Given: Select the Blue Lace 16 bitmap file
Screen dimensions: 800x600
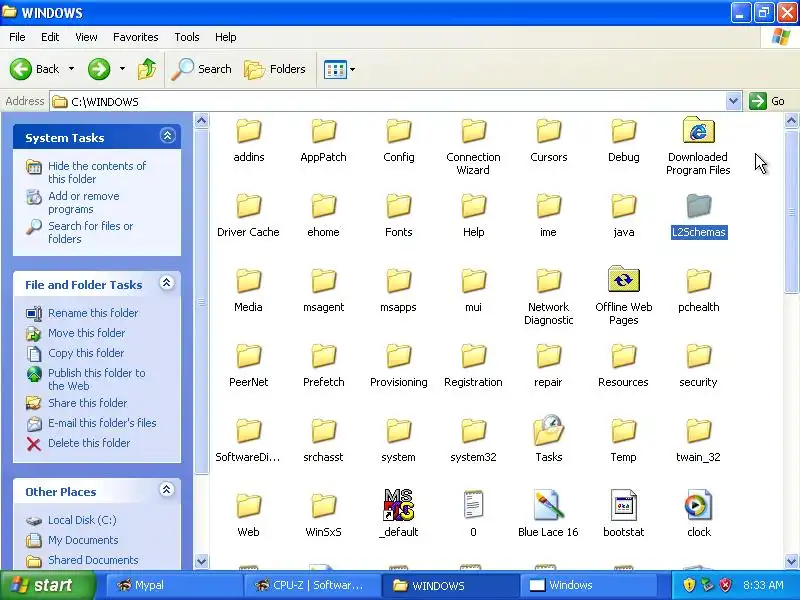Looking at the screenshot, I should (x=548, y=513).
